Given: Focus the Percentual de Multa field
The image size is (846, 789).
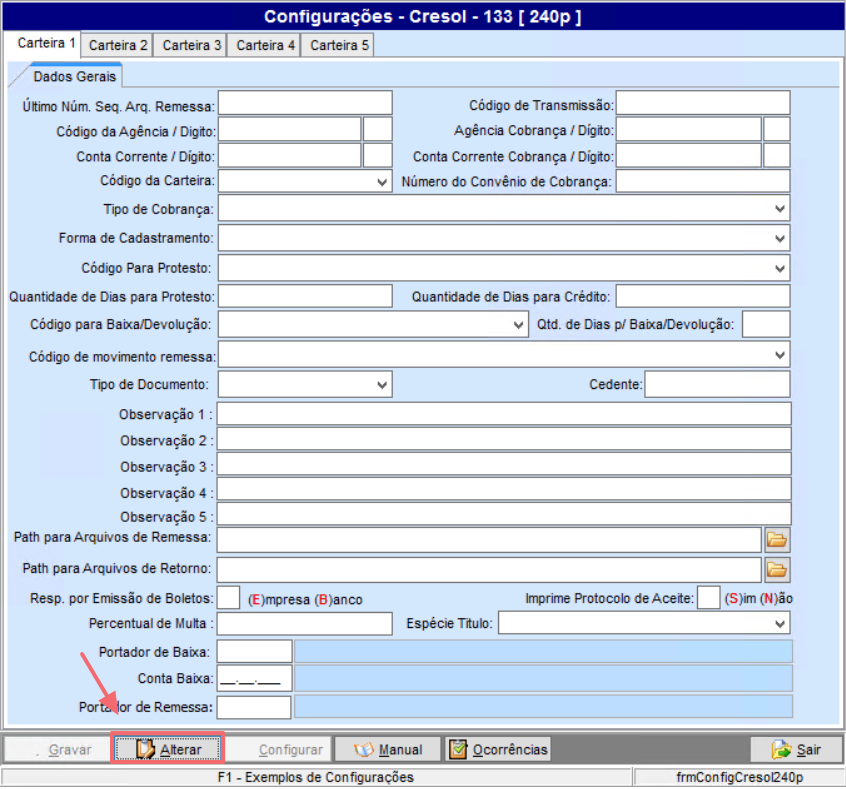Looking at the screenshot, I should pyautogui.click(x=305, y=624).
